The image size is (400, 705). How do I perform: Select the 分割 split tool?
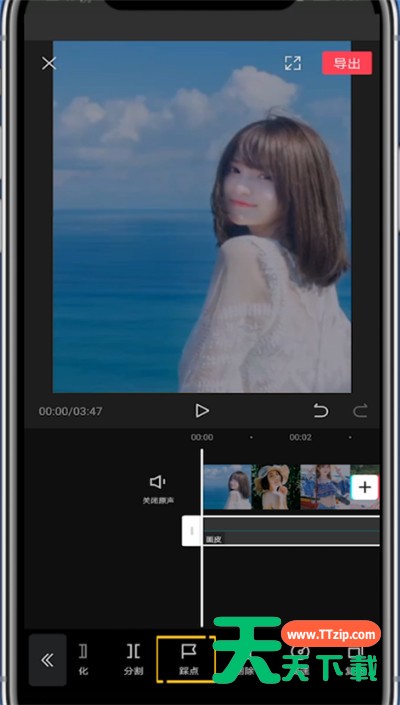tap(133, 659)
